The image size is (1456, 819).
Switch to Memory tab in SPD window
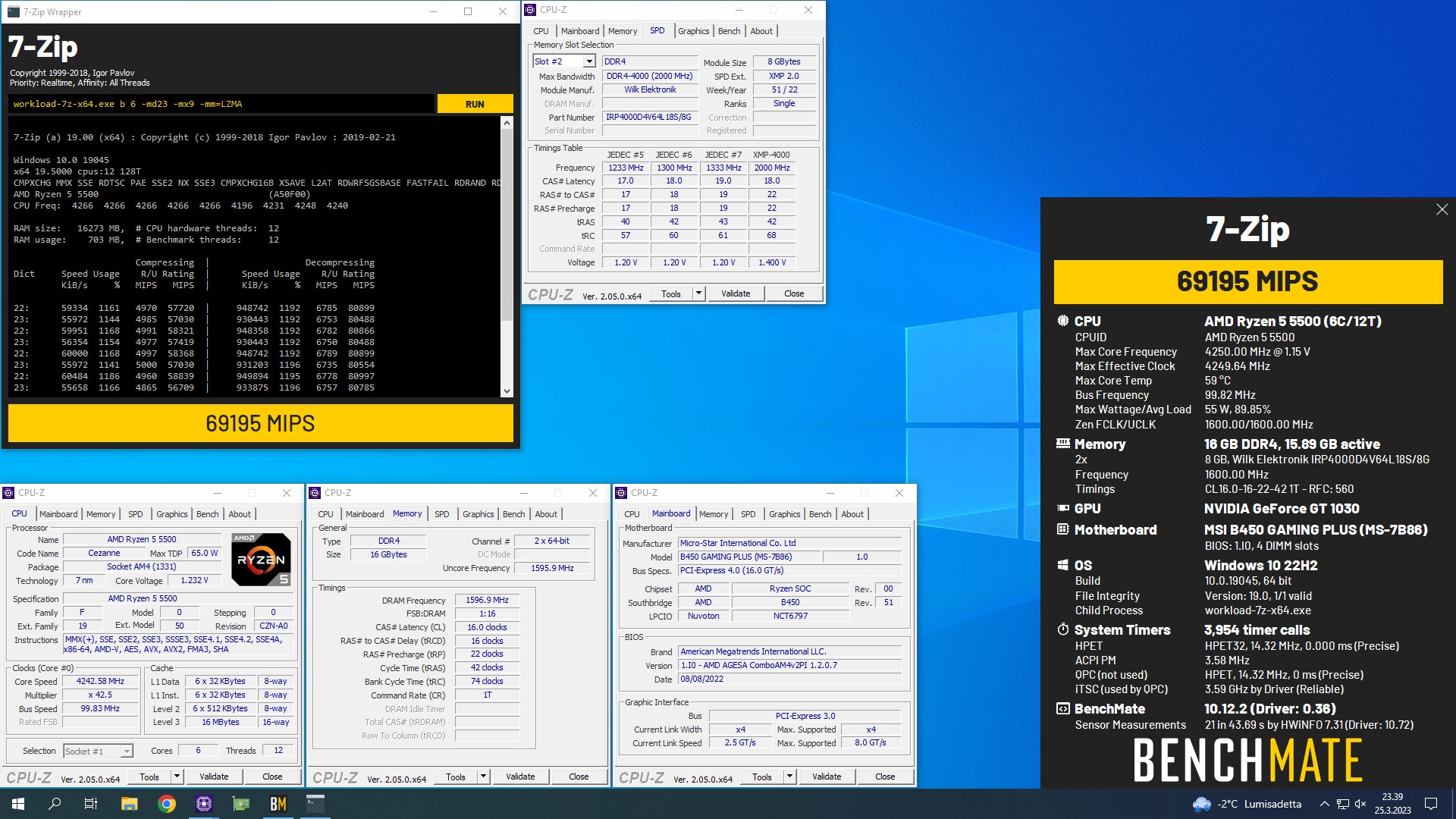click(623, 31)
